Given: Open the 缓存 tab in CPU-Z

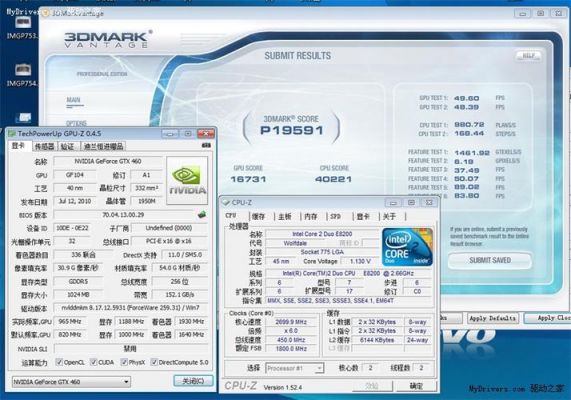Looking at the screenshot, I should (258, 216).
